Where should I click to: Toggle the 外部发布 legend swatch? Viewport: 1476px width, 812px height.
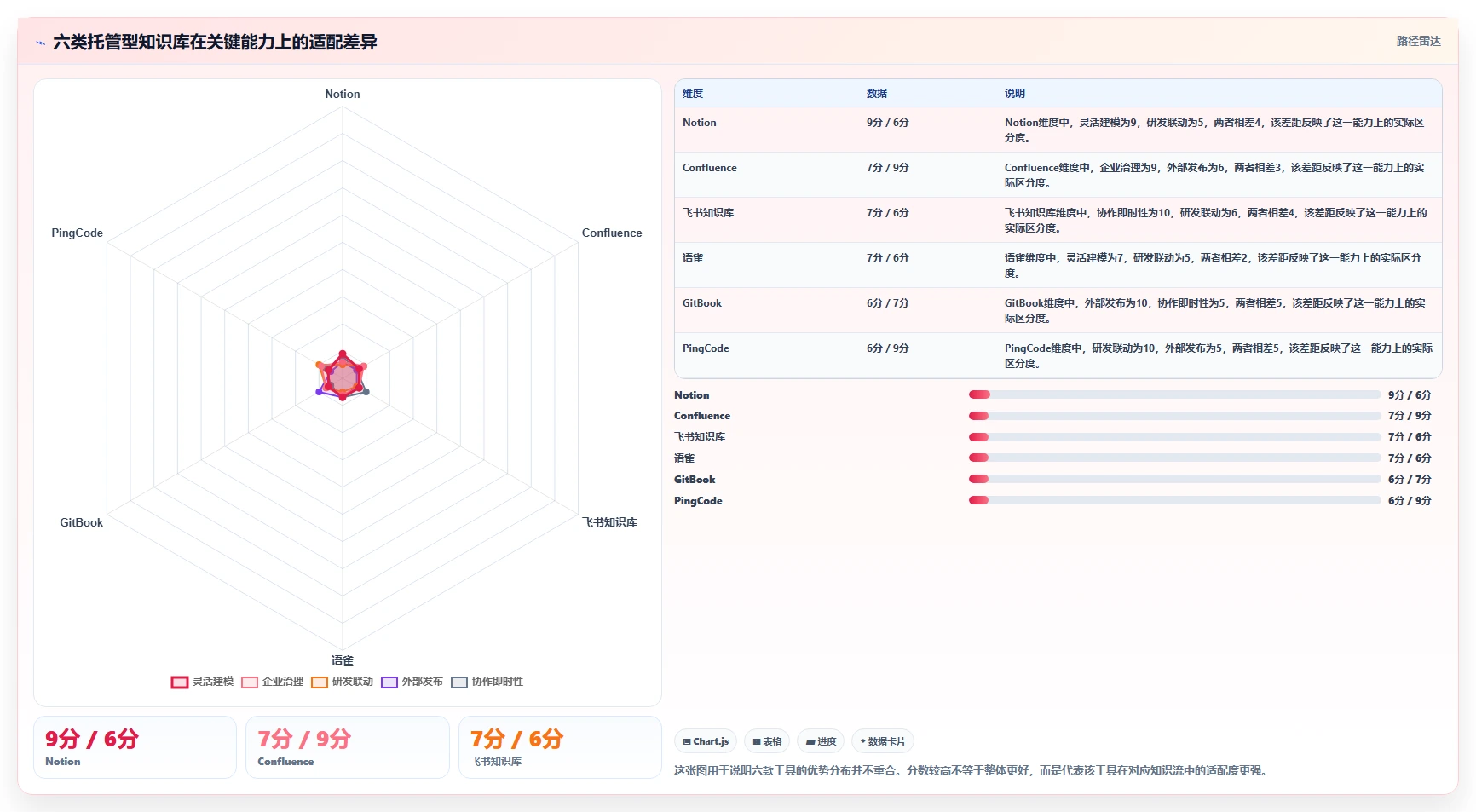point(389,682)
